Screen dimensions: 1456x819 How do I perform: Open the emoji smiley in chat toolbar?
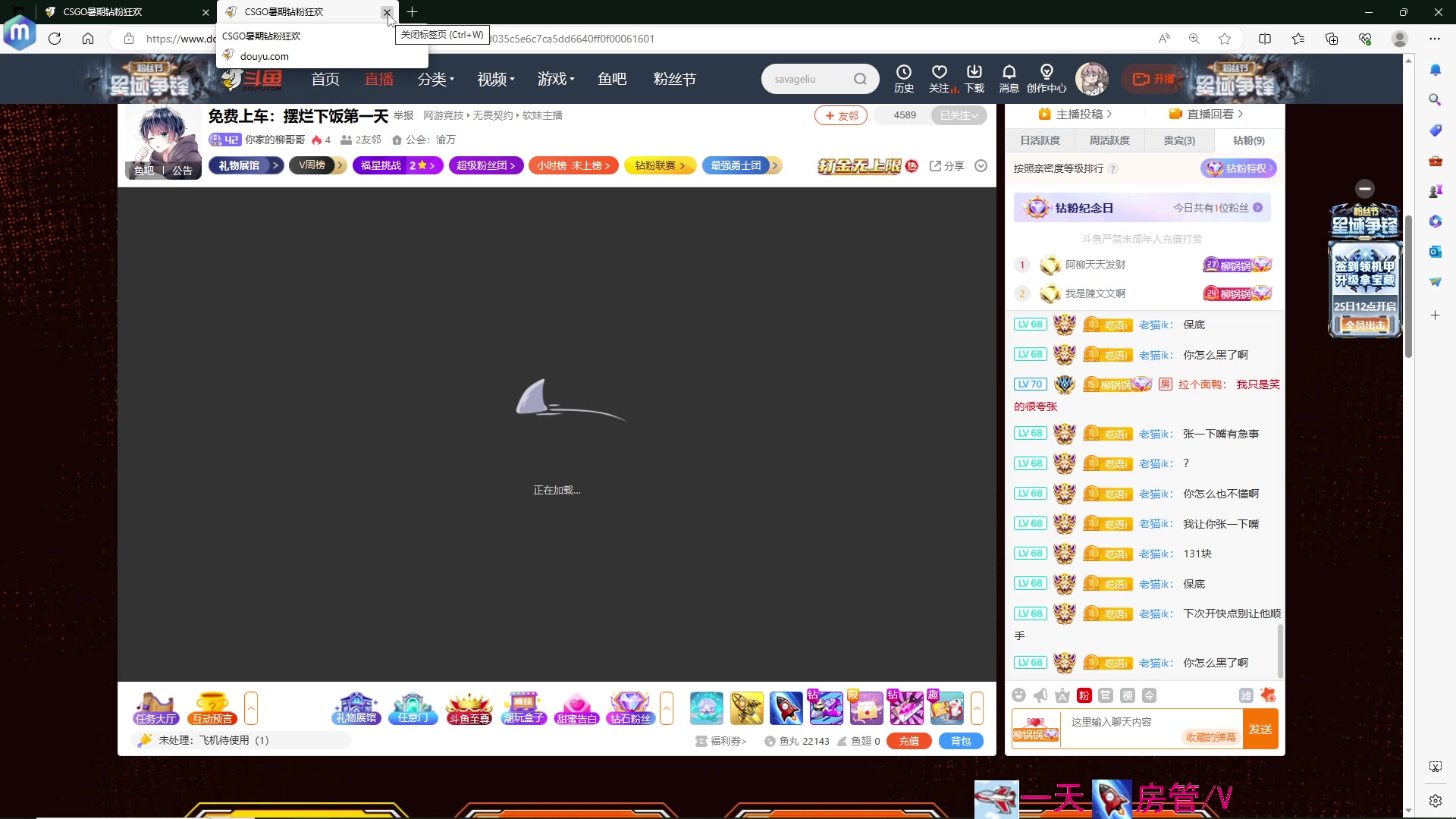[x=1018, y=695]
